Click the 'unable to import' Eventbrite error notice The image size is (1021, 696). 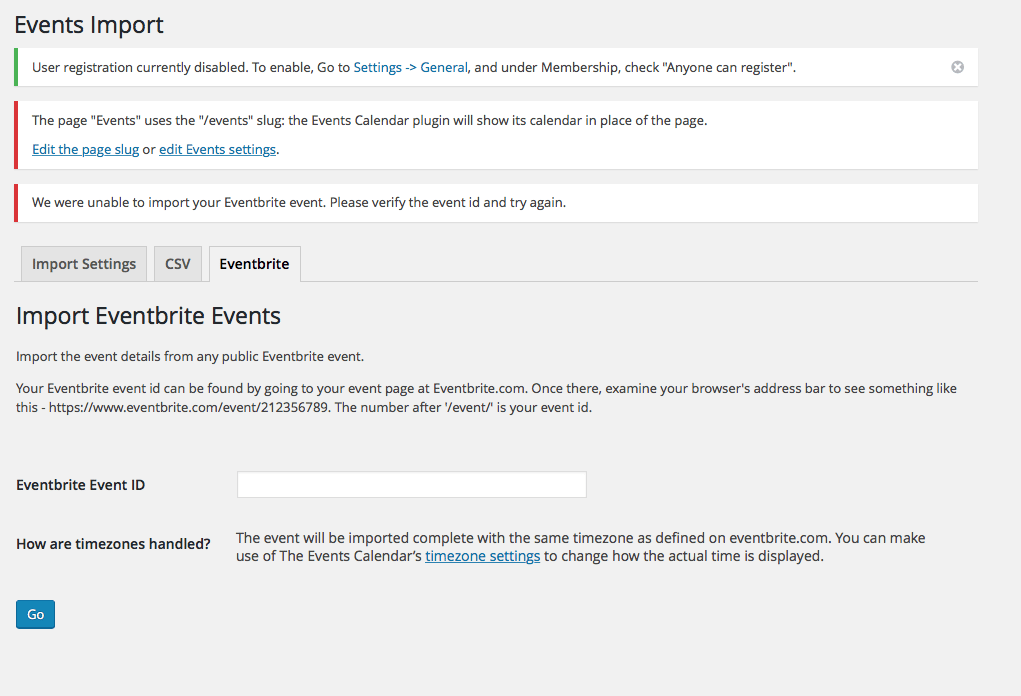299,202
